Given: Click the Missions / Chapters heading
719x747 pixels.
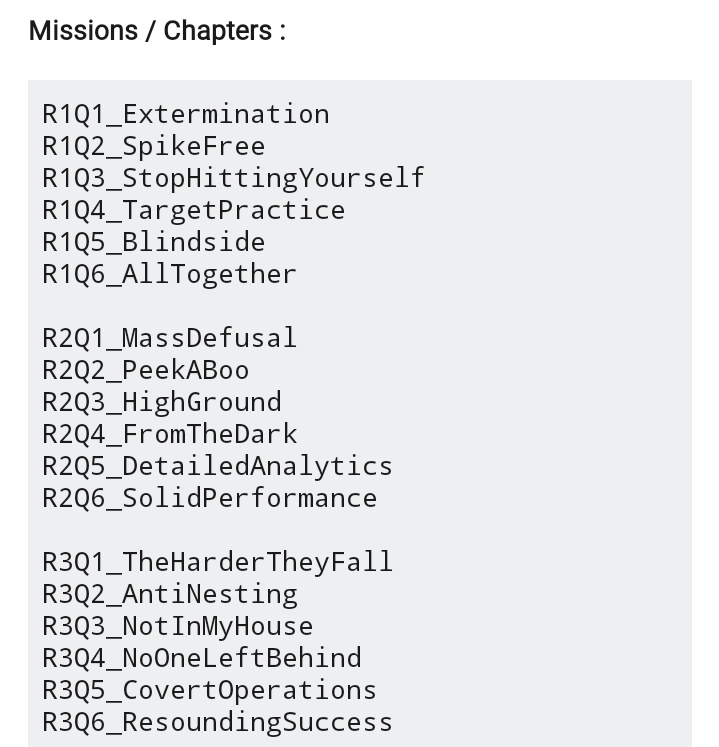Looking at the screenshot, I should (x=157, y=31).
